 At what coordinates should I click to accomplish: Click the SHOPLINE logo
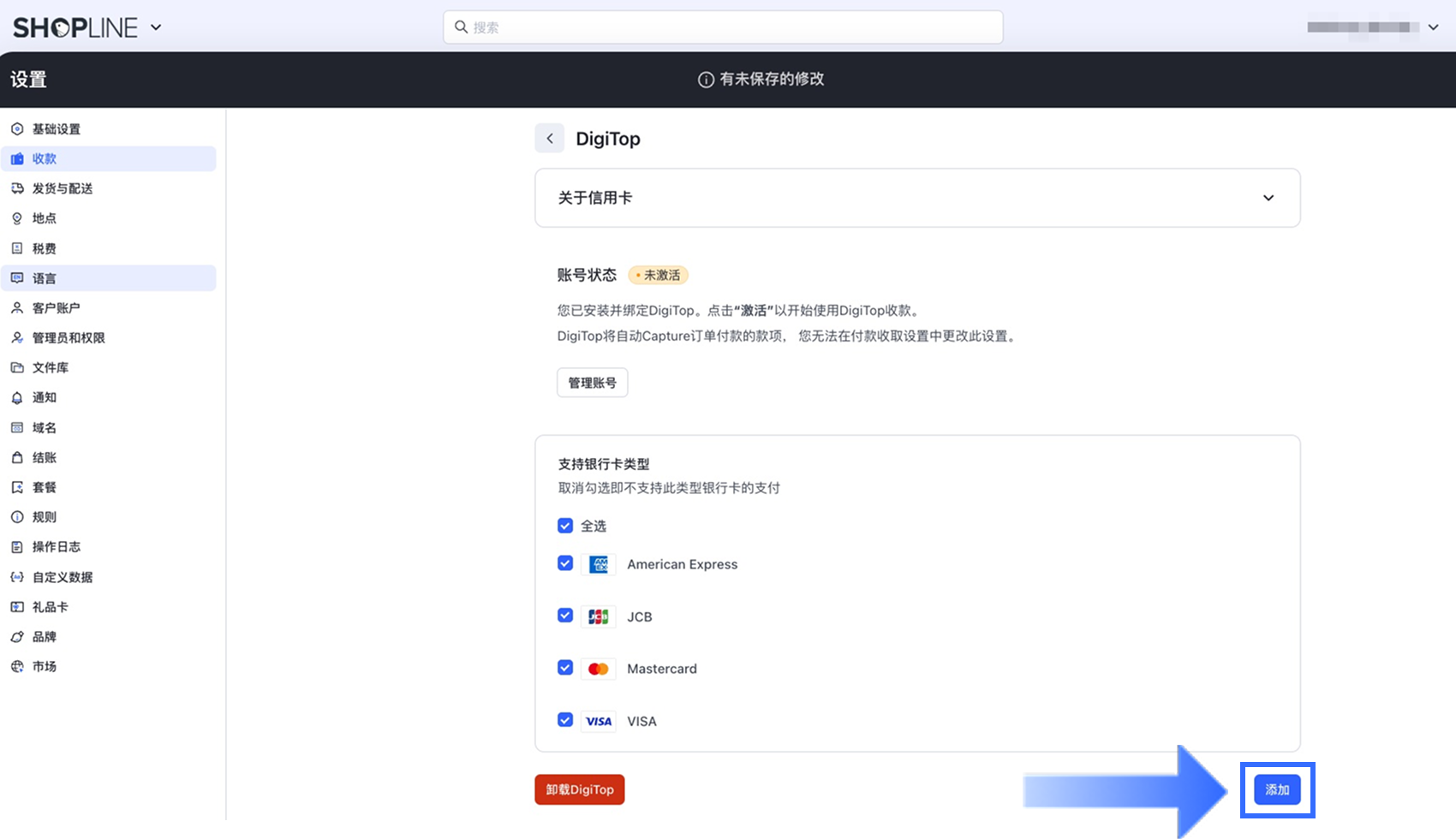[x=75, y=27]
